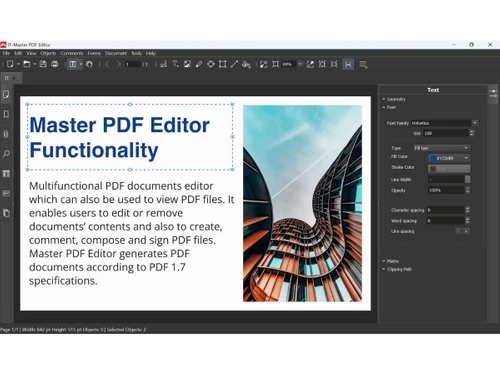Go to next page arrow
This screenshot has height=375, width=500.
tap(118, 64)
